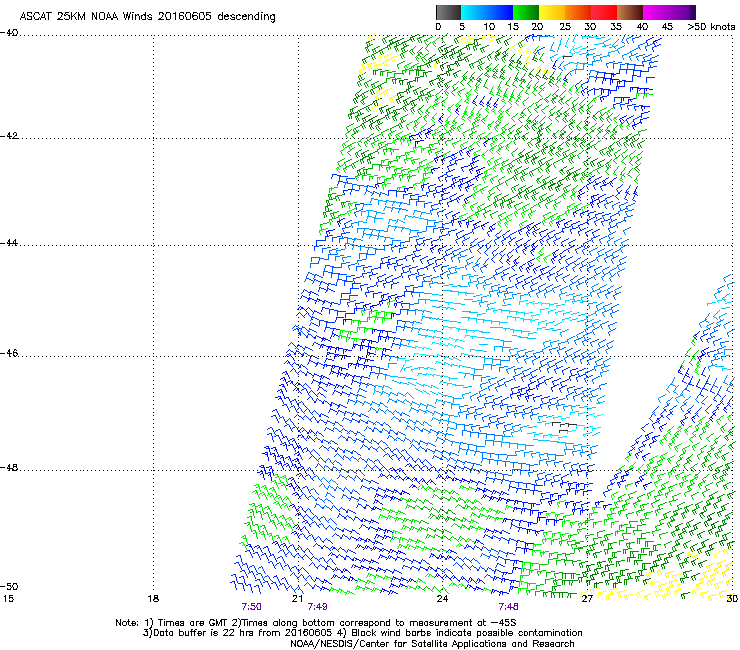
Task: Click longitude axis label '24'
Action: point(442,599)
